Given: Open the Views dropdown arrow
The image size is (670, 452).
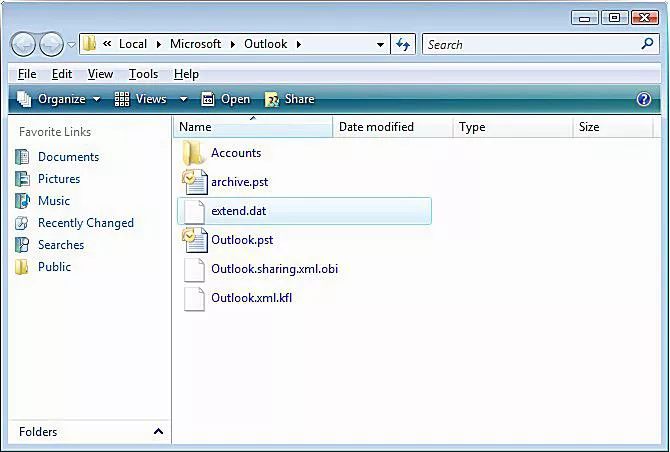Looking at the screenshot, I should [183, 99].
